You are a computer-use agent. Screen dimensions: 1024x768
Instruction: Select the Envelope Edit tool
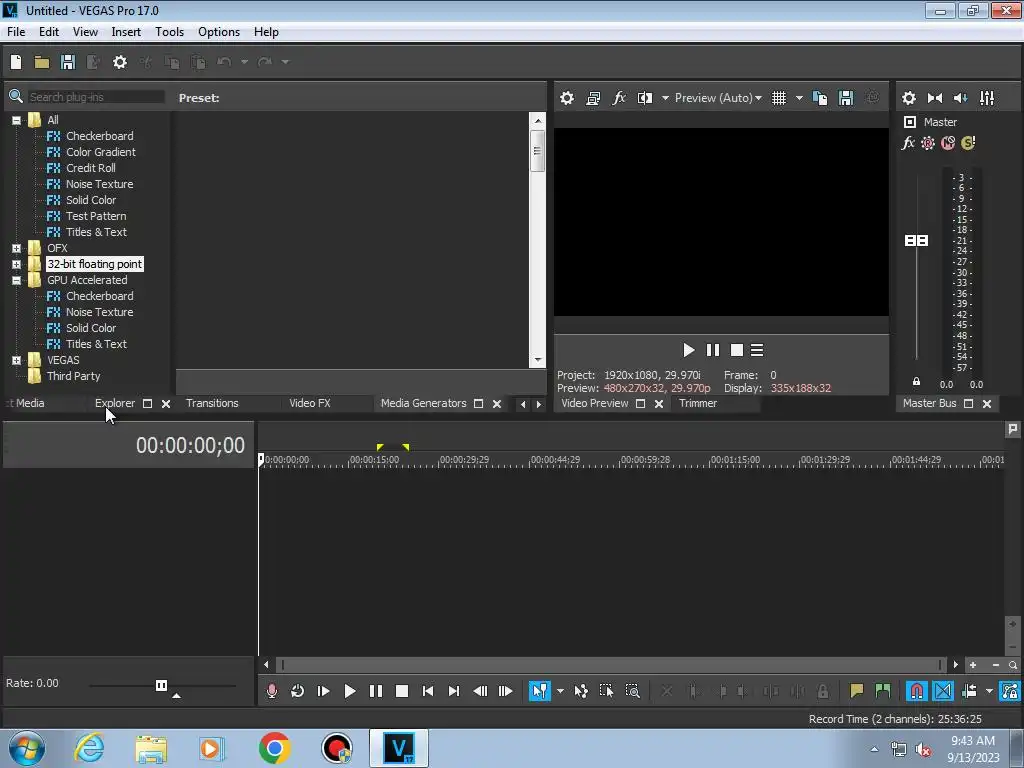pyautogui.click(x=581, y=691)
